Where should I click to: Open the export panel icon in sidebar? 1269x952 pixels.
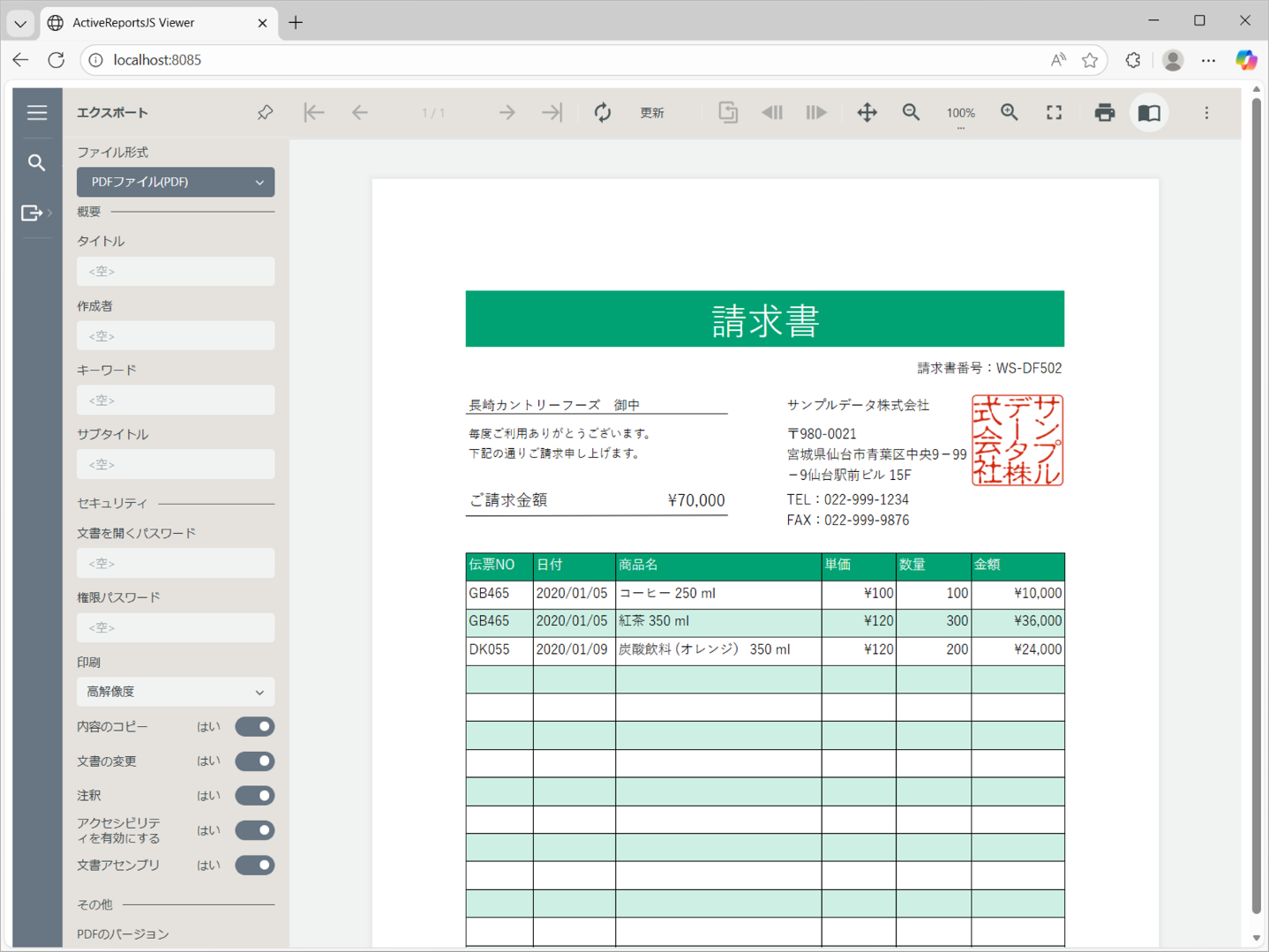[x=33, y=213]
